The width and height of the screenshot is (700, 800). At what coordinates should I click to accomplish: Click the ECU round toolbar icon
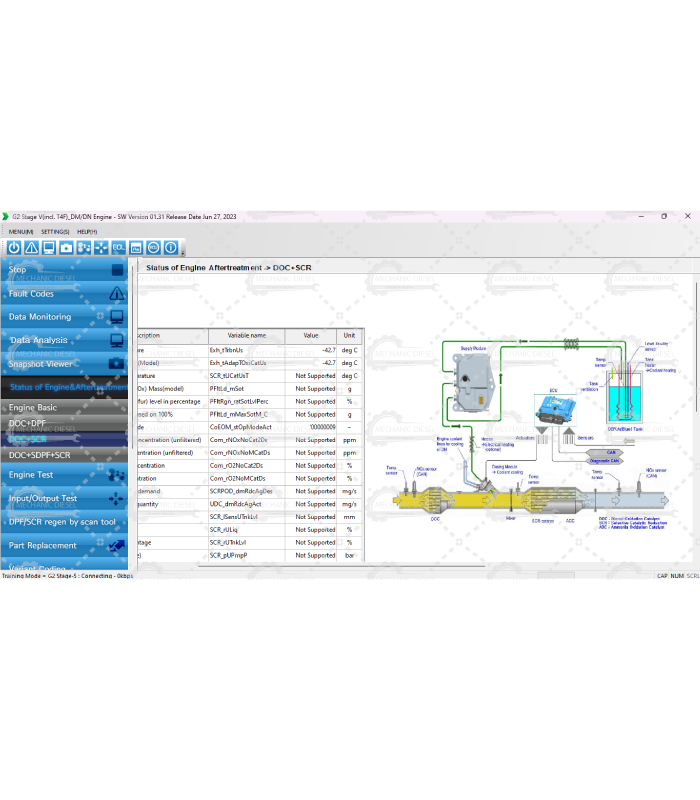click(x=153, y=248)
